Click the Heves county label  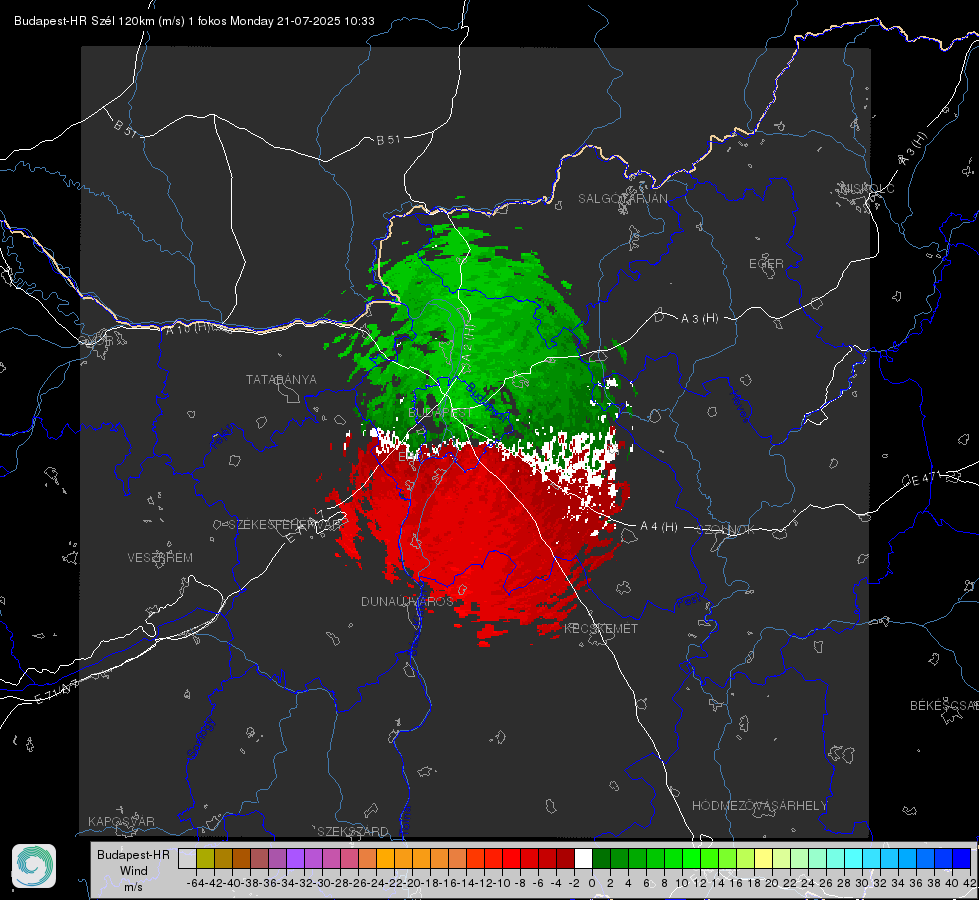(x=739, y=407)
